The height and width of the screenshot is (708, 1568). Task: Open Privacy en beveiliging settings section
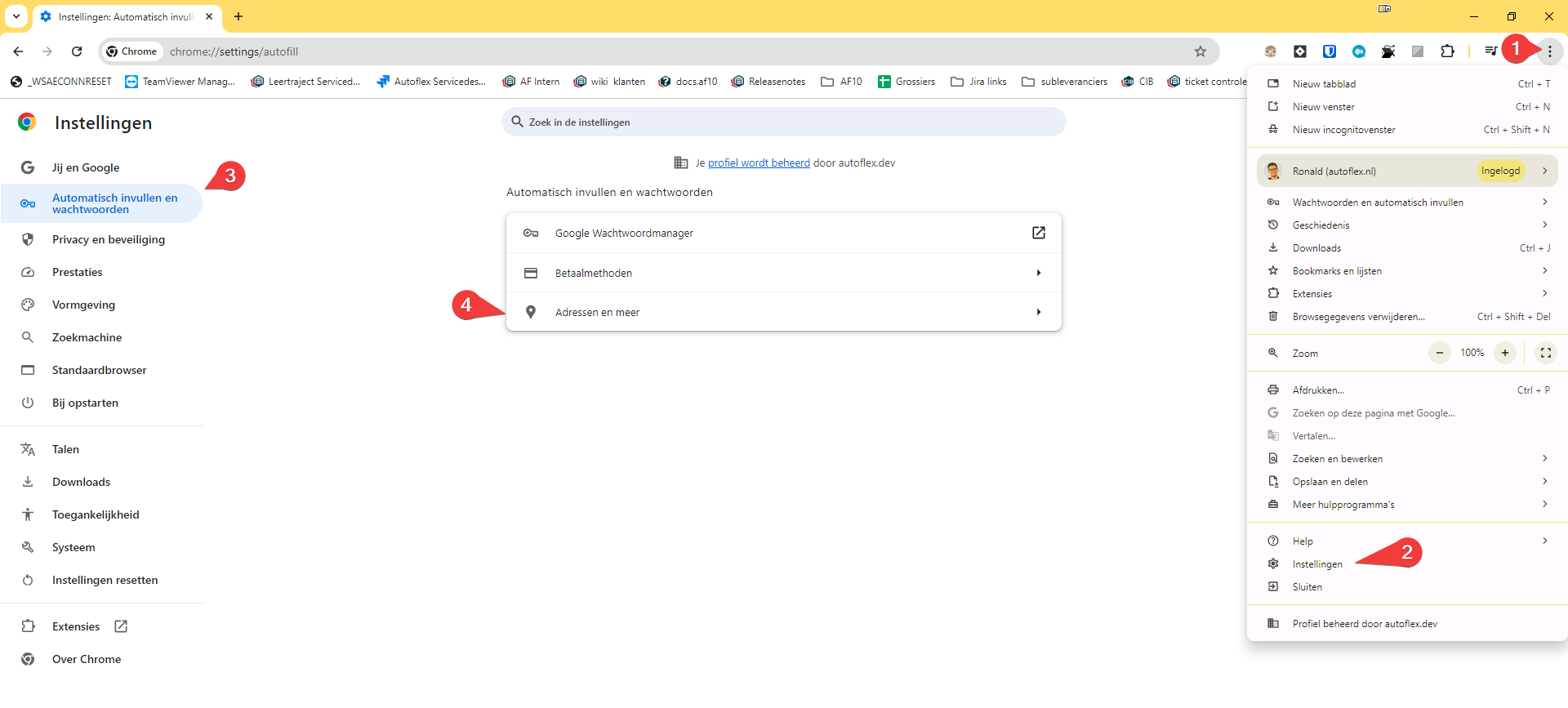pos(108,239)
